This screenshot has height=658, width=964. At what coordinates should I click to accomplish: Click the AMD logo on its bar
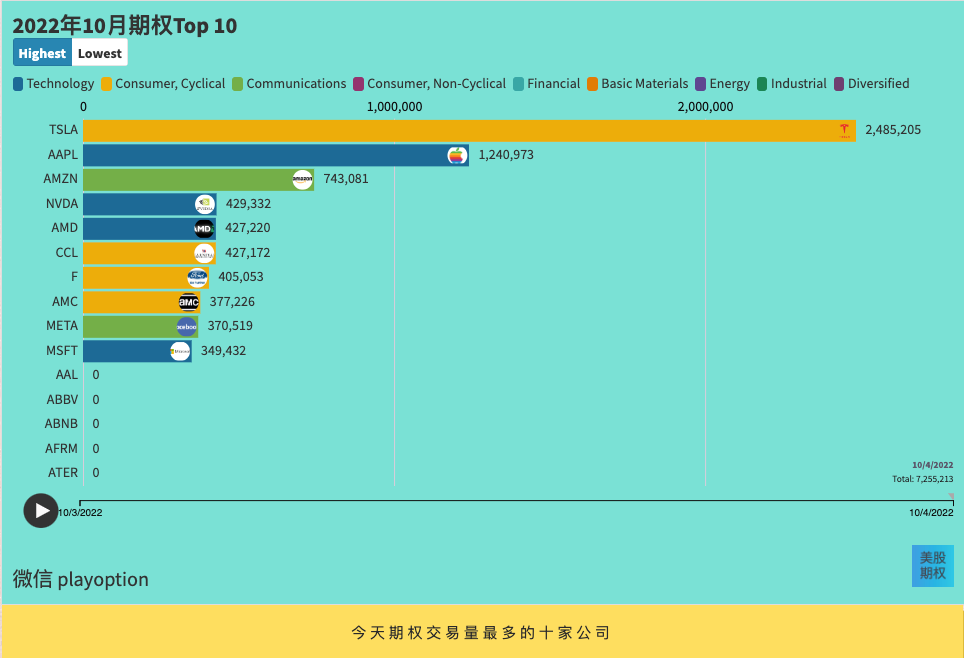[204, 229]
